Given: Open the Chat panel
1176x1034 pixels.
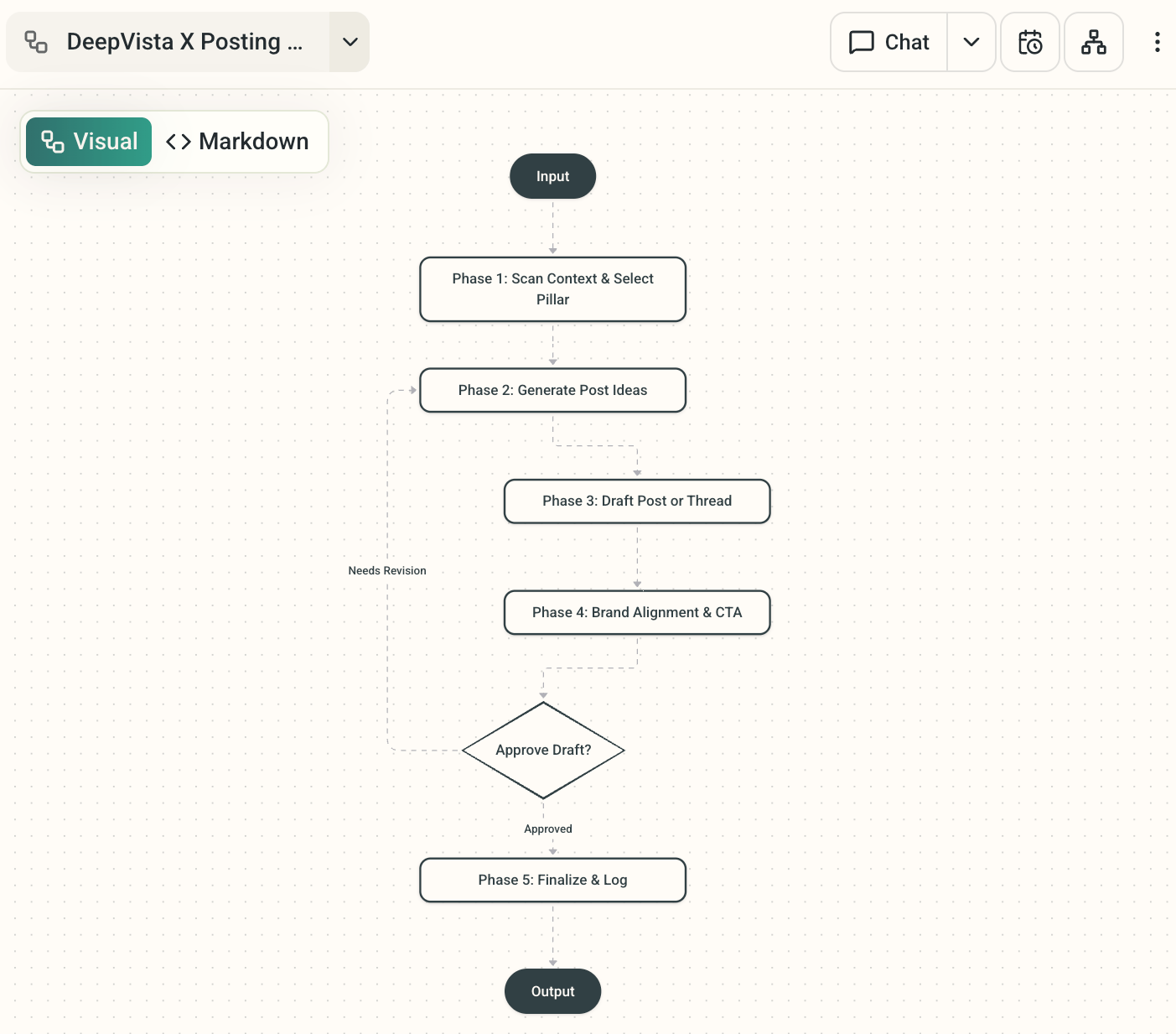Looking at the screenshot, I should (x=889, y=42).
